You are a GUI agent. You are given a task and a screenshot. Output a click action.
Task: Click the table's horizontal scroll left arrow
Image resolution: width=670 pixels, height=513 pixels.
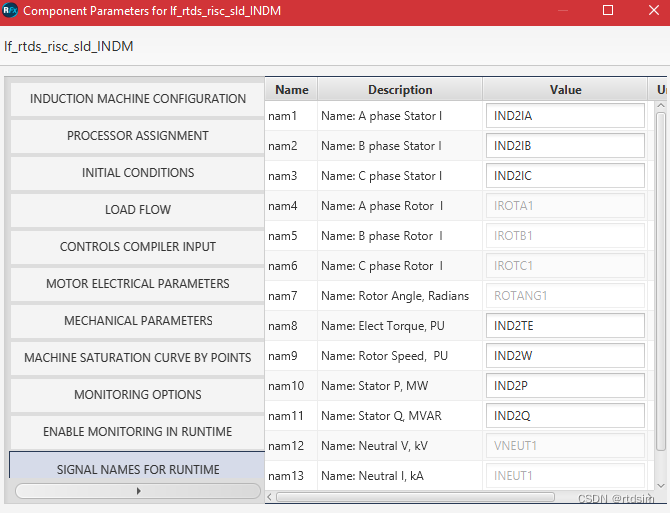click(270, 497)
